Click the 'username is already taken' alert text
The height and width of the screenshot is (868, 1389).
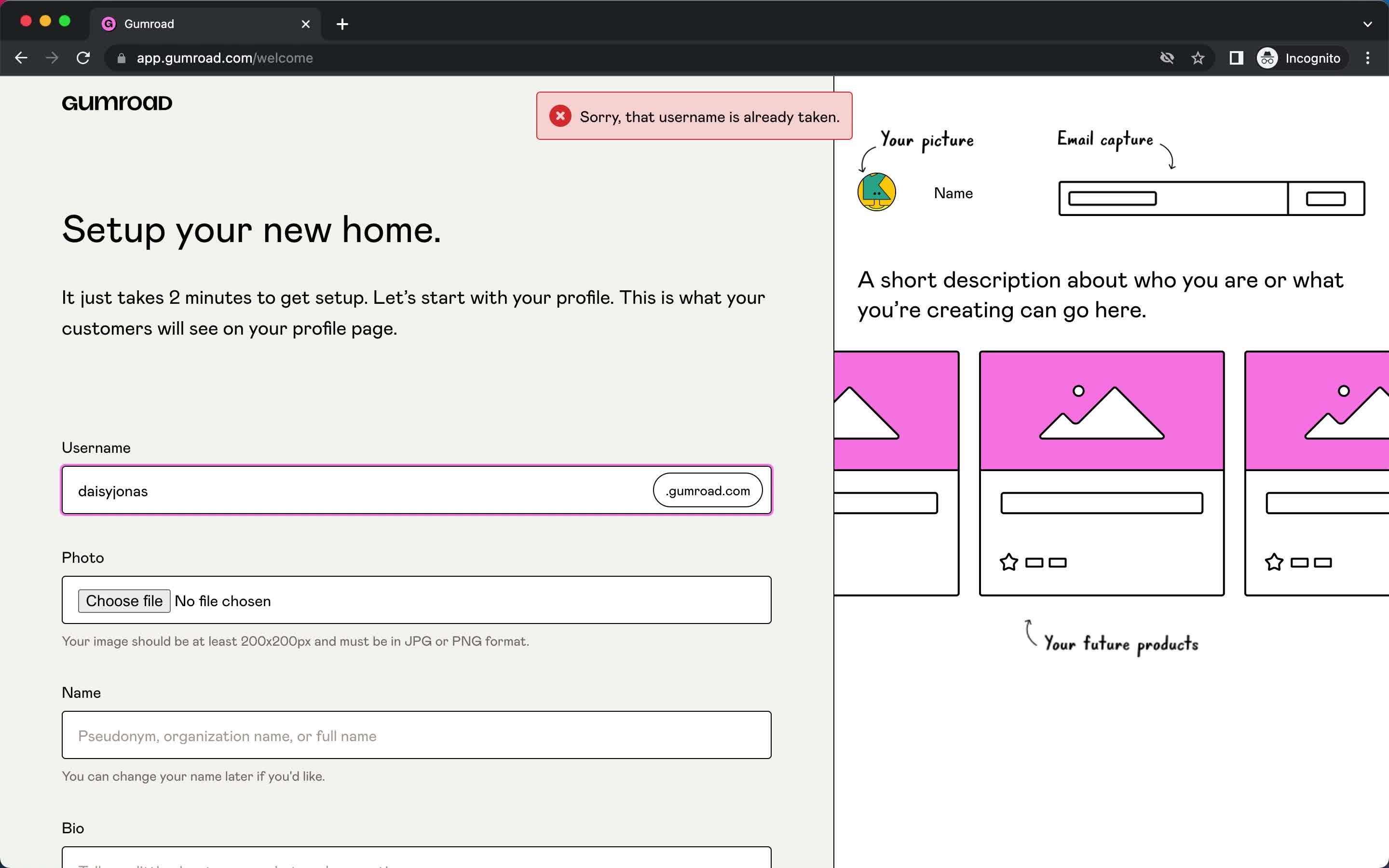coord(709,117)
